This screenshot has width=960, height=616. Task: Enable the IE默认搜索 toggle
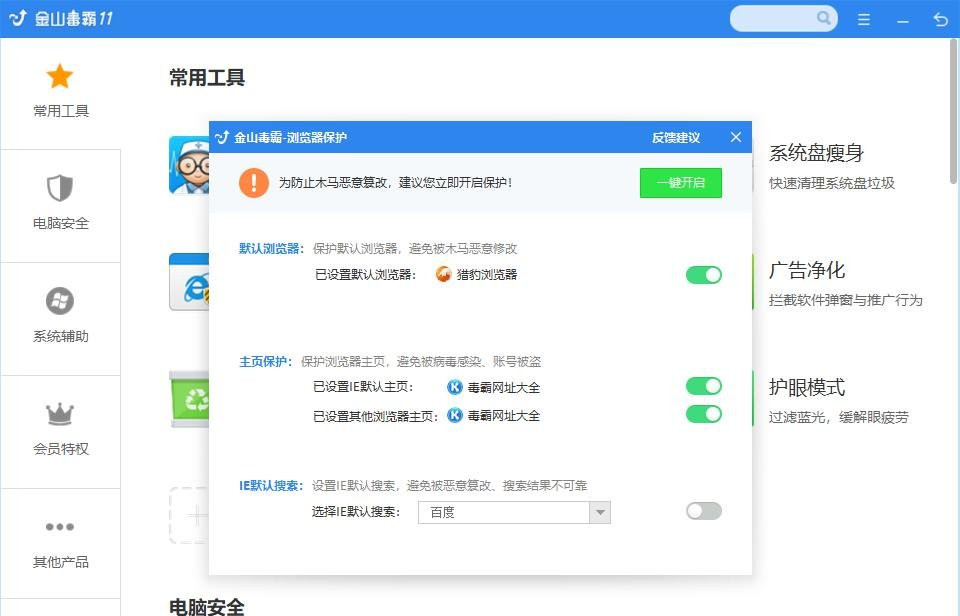point(703,511)
